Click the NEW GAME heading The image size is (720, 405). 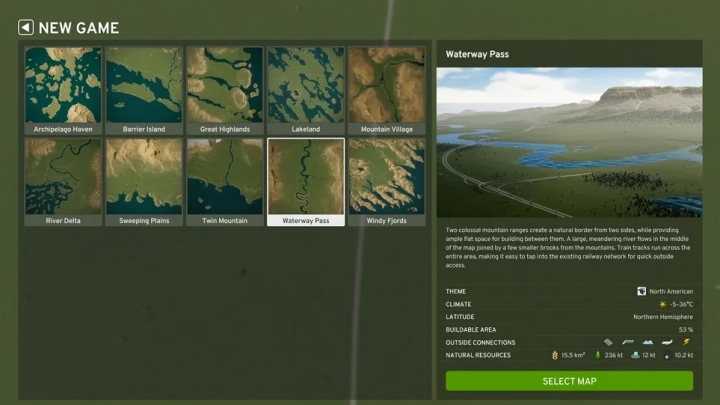(79, 28)
